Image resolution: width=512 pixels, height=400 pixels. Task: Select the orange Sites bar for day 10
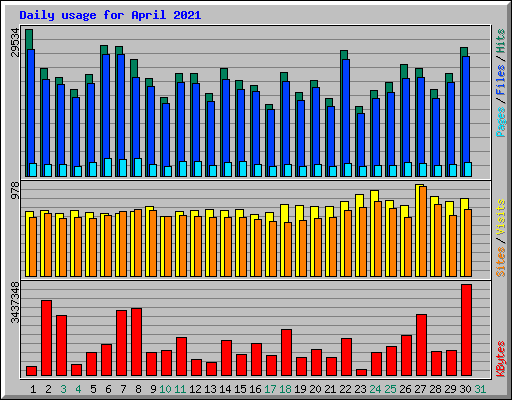pos(168,246)
